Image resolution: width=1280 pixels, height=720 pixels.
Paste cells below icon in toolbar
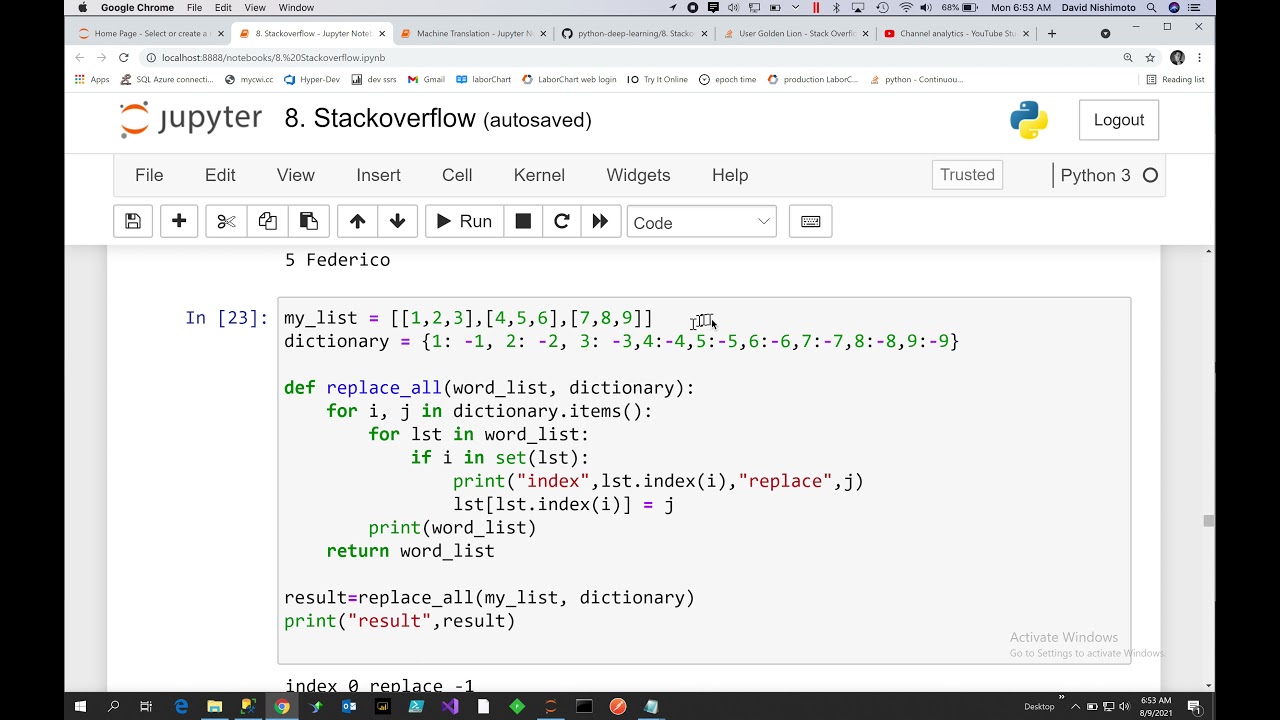309,222
